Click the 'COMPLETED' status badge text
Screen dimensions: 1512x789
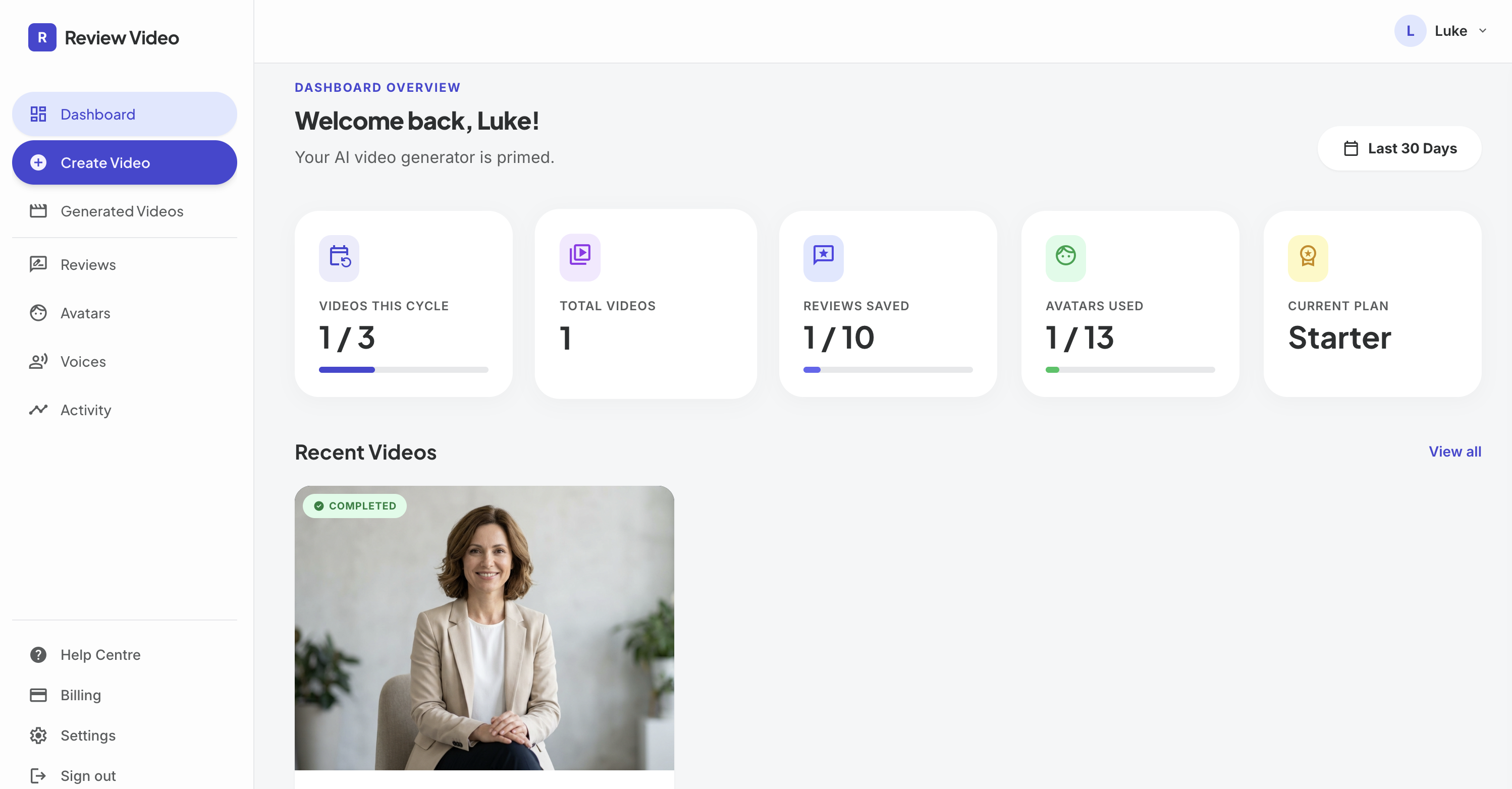tap(362, 505)
